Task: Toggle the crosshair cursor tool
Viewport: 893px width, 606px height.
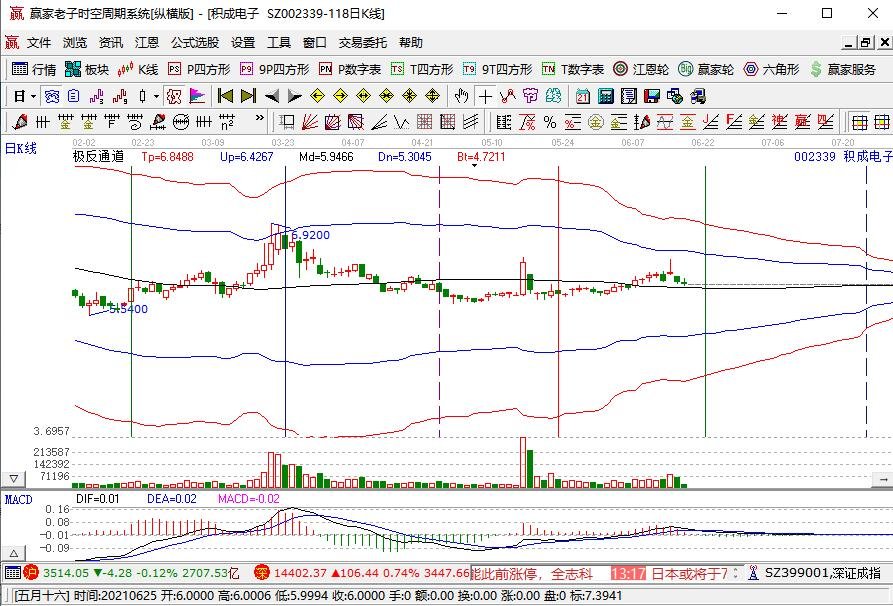Action: pos(485,96)
